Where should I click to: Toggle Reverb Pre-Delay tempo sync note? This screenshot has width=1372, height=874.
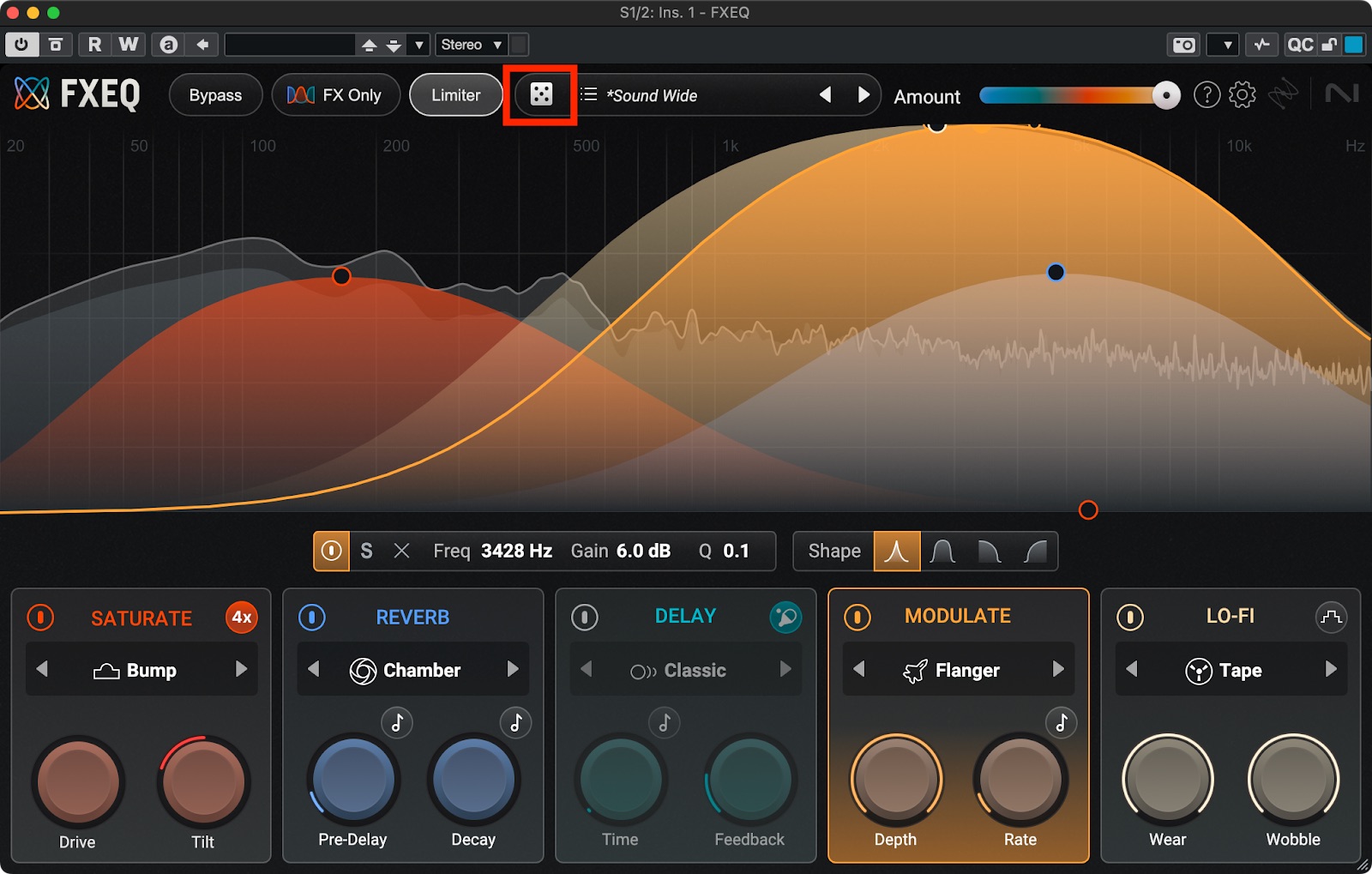coord(396,723)
